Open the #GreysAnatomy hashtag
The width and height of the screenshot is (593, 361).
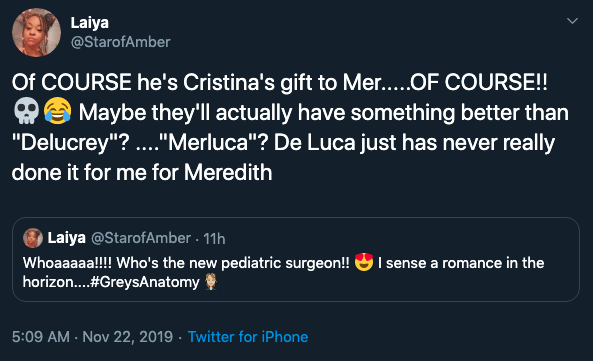click(145, 282)
